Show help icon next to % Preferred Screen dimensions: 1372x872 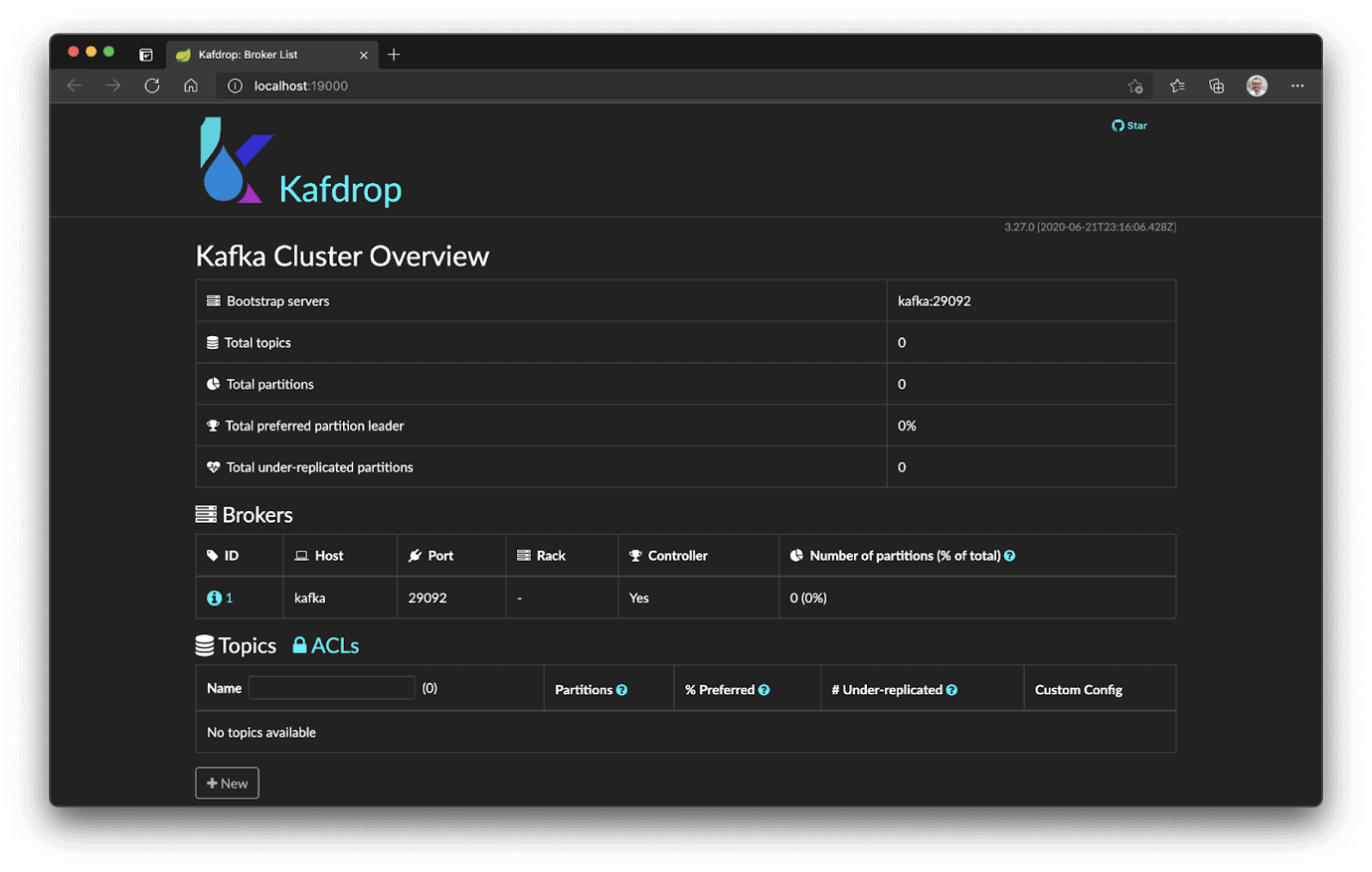tap(764, 690)
